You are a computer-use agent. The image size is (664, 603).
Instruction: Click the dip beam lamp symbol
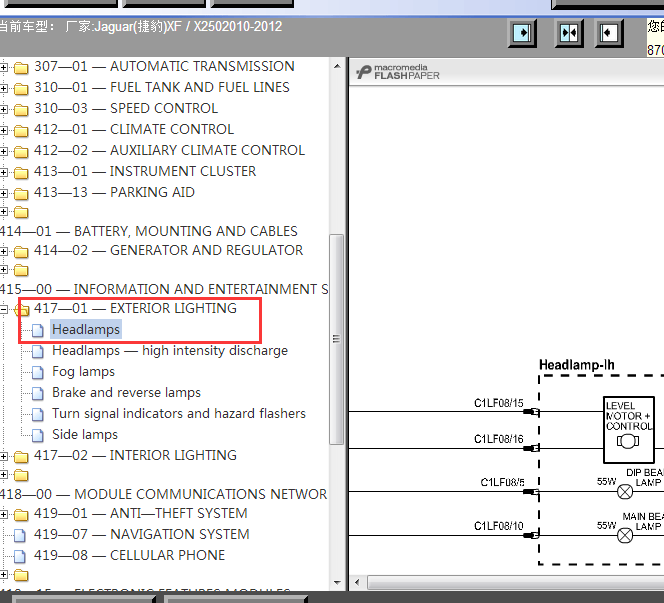click(625, 492)
